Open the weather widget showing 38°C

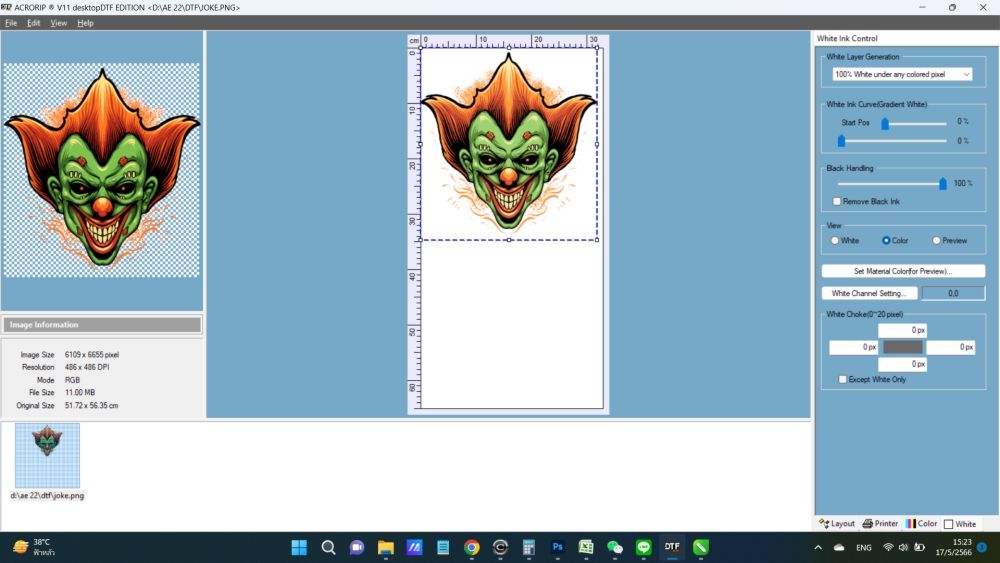[34, 547]
